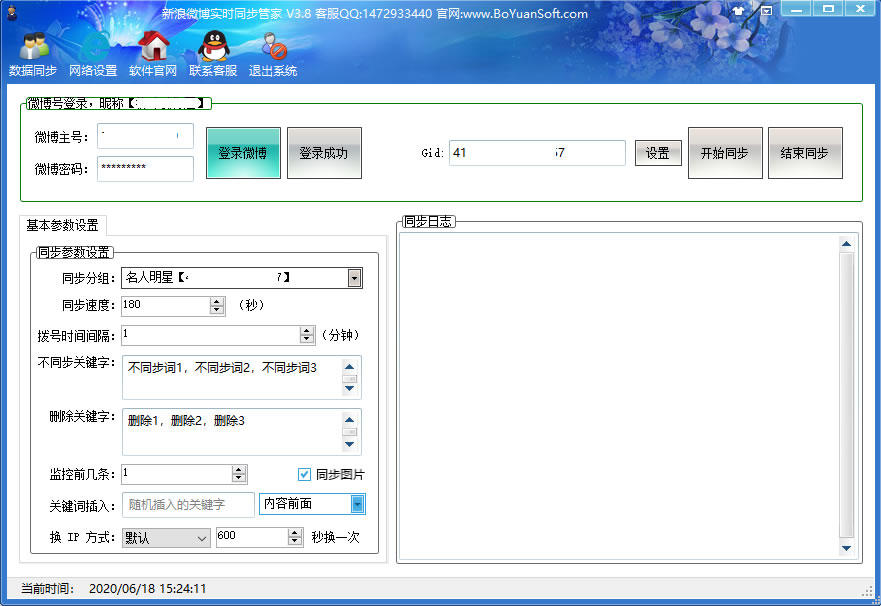Contact support via 联系客服 penguin icon
The height and width of the screenshot is (606, 881).
point(214,54)
